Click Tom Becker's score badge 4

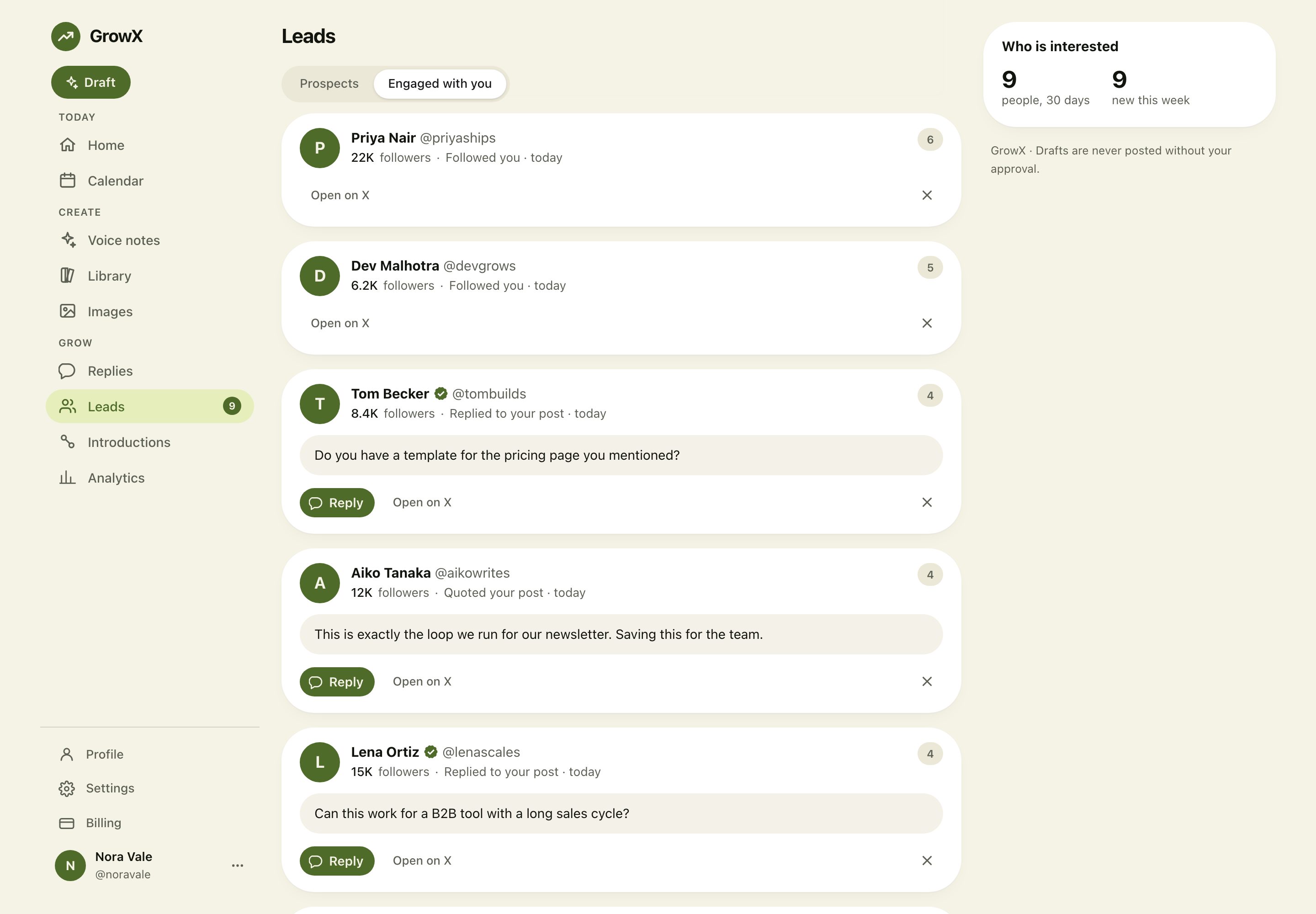coord(930,396)
